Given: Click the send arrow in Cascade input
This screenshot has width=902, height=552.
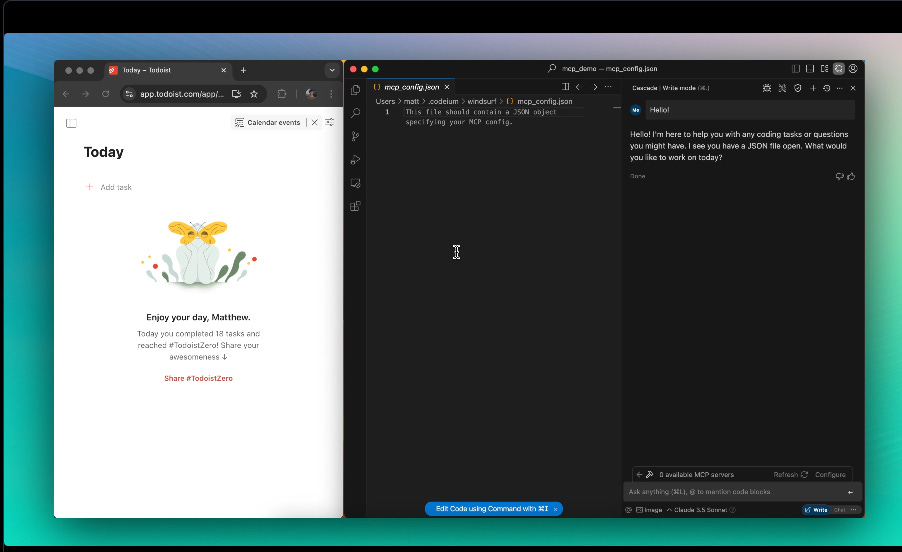Looking at the screenshot, I should click(x=850, y=492).
